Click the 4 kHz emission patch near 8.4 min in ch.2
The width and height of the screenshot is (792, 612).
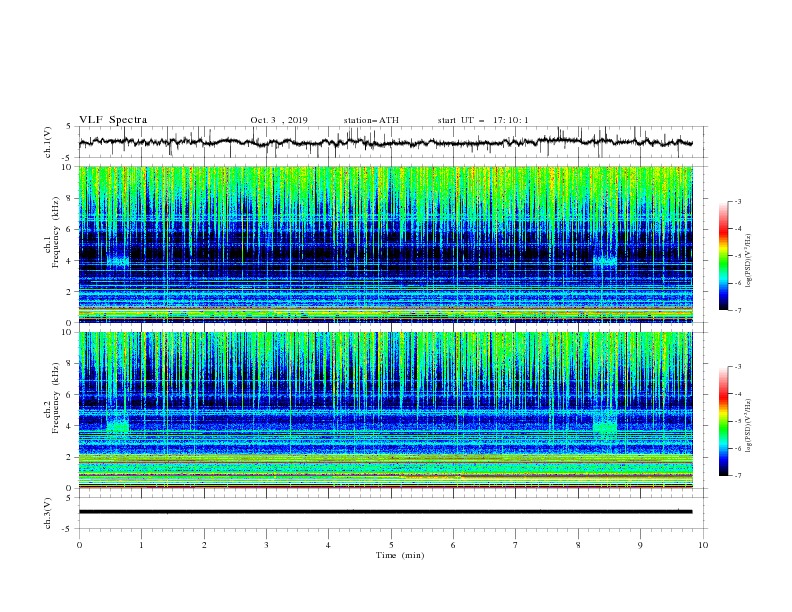(605, 424)
